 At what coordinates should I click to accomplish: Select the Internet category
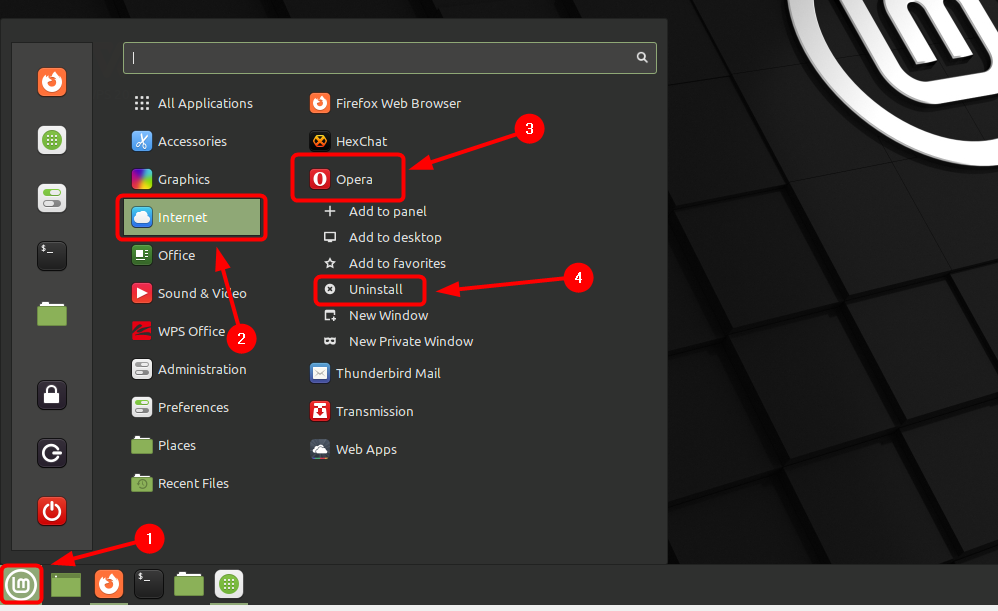point(192,218)
